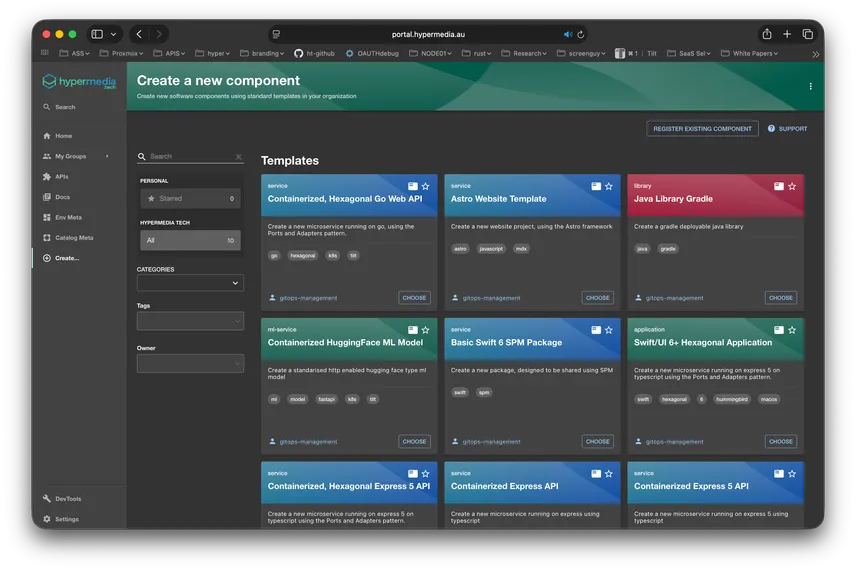Star the Swift/UI 6+ Hexagonal Application template

coord(792,330)
